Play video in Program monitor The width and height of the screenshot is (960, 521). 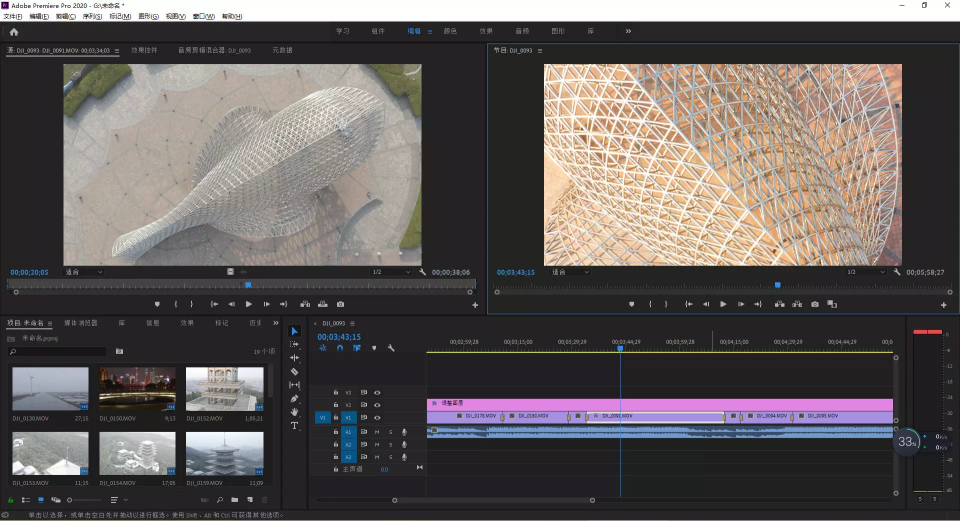[723, 304]
